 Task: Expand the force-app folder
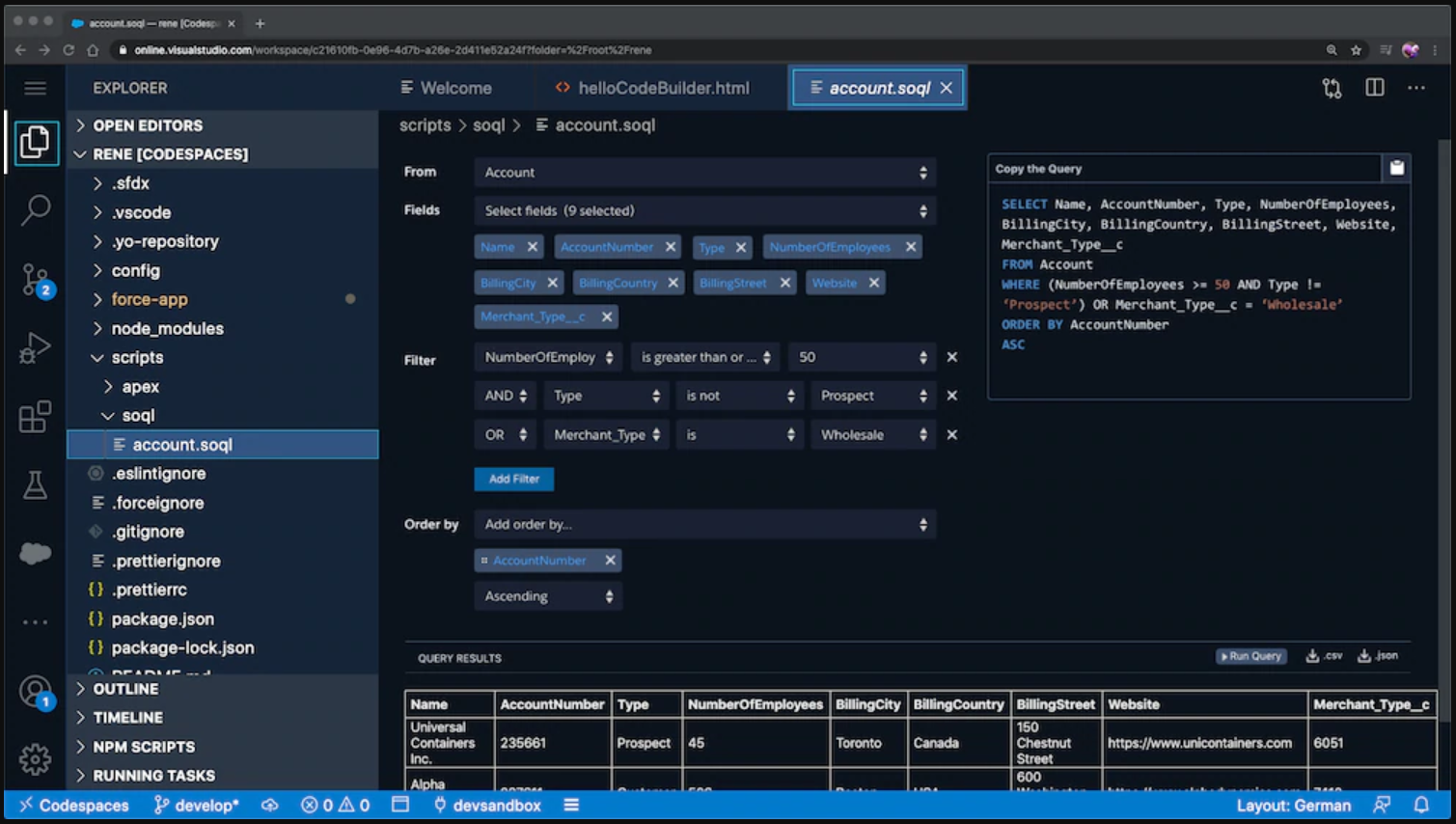150,300
